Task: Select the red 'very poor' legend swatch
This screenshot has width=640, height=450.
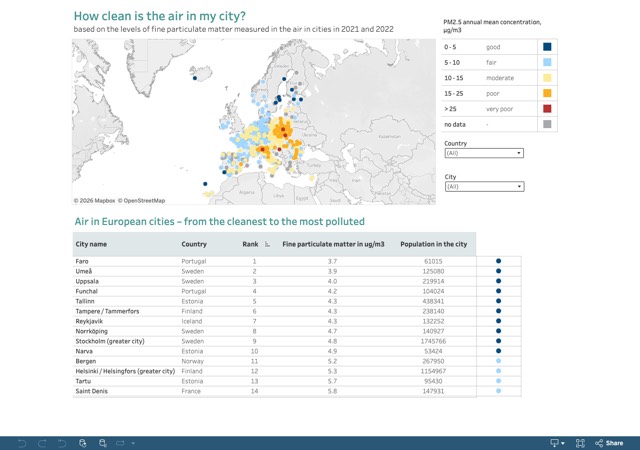Action: click(x=547, y=109)
